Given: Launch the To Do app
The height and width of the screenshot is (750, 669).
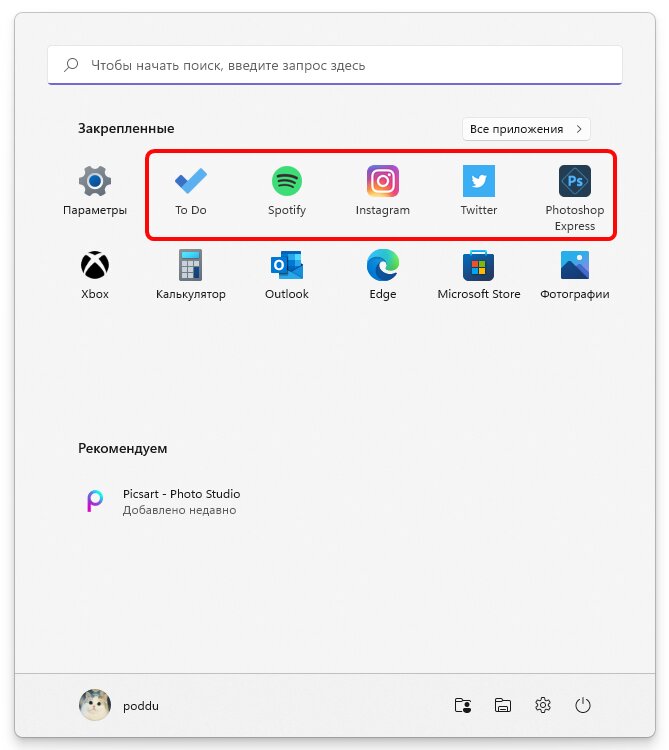Looking at the screenshot, I should click(x=191, y=191).
